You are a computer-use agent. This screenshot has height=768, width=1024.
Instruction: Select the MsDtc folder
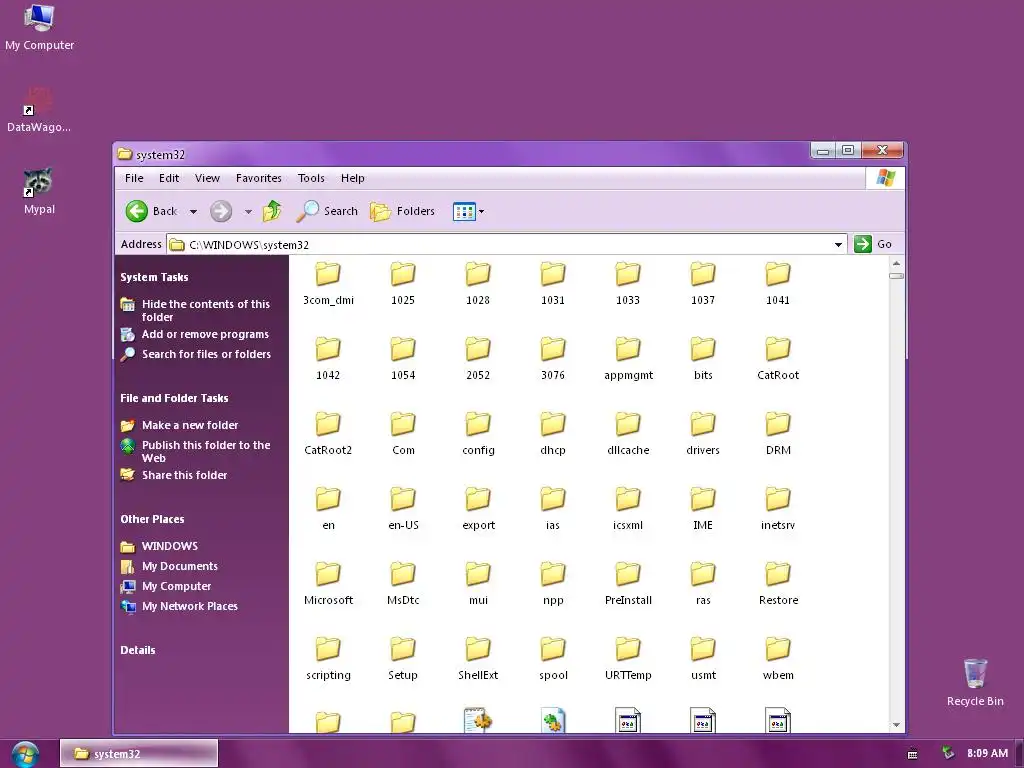(x=403, y=584)
